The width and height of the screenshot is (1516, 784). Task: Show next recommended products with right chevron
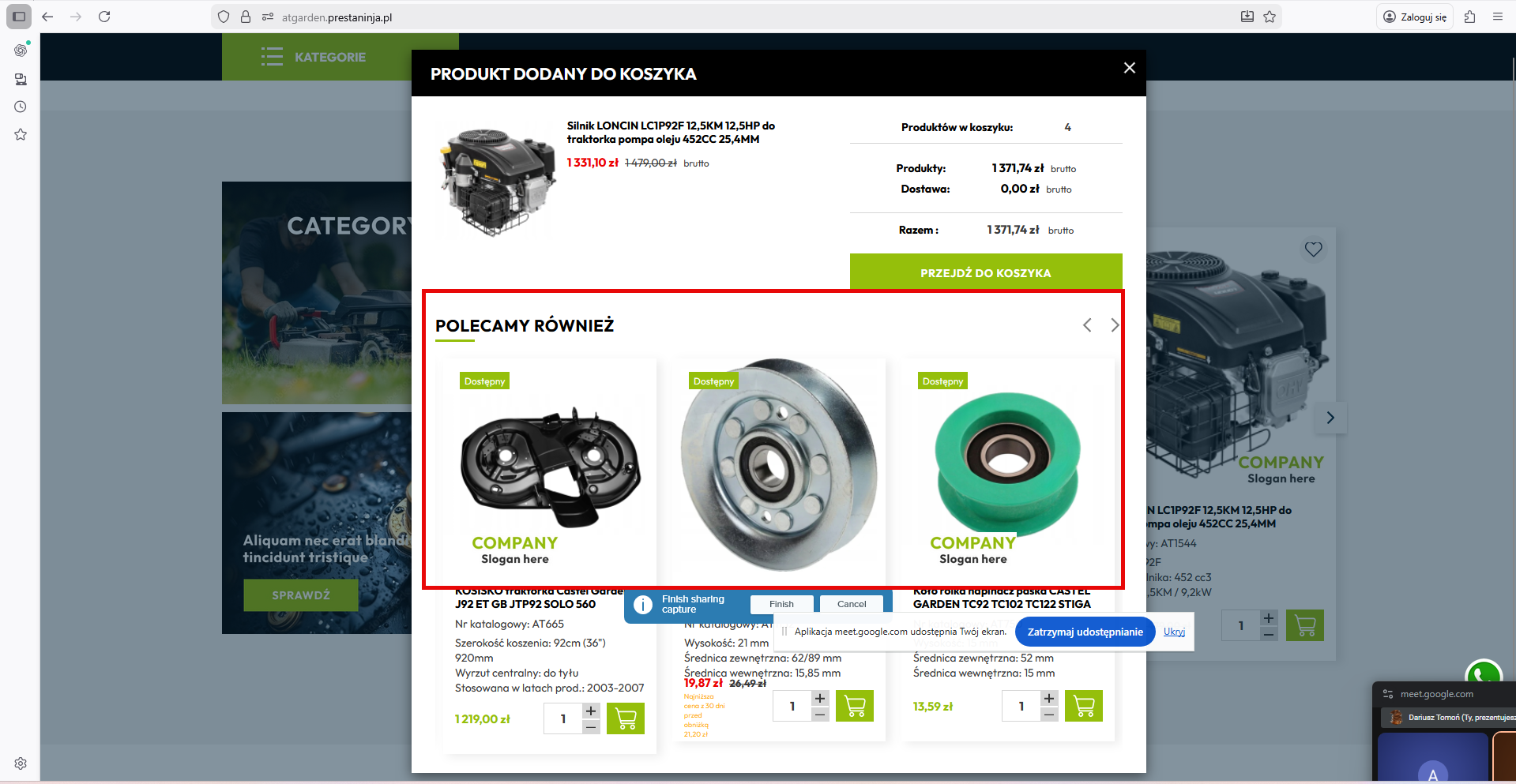pyautogui.click(x=1114, y=325)
